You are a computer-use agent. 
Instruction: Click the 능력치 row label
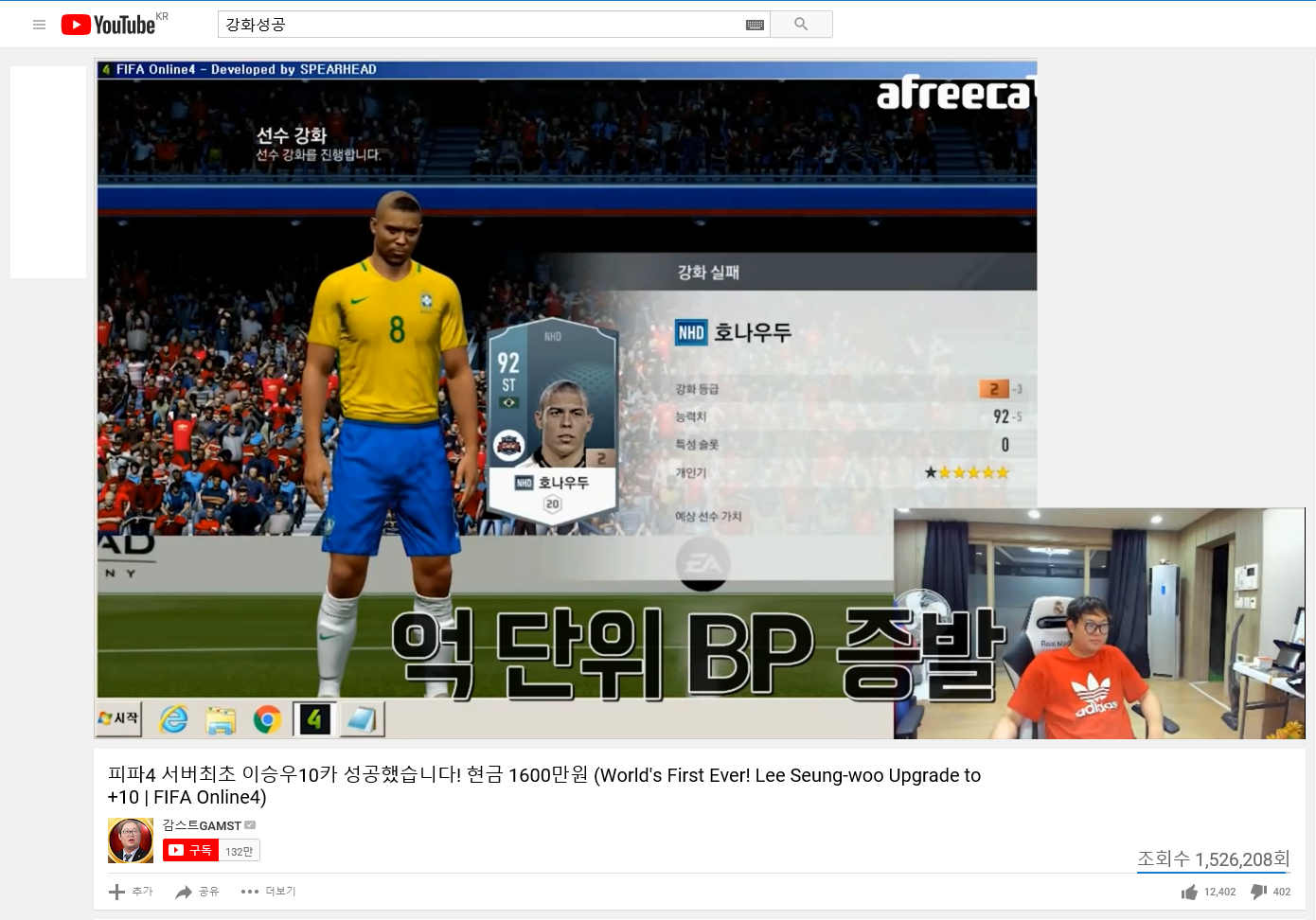[x=690, y=416]
